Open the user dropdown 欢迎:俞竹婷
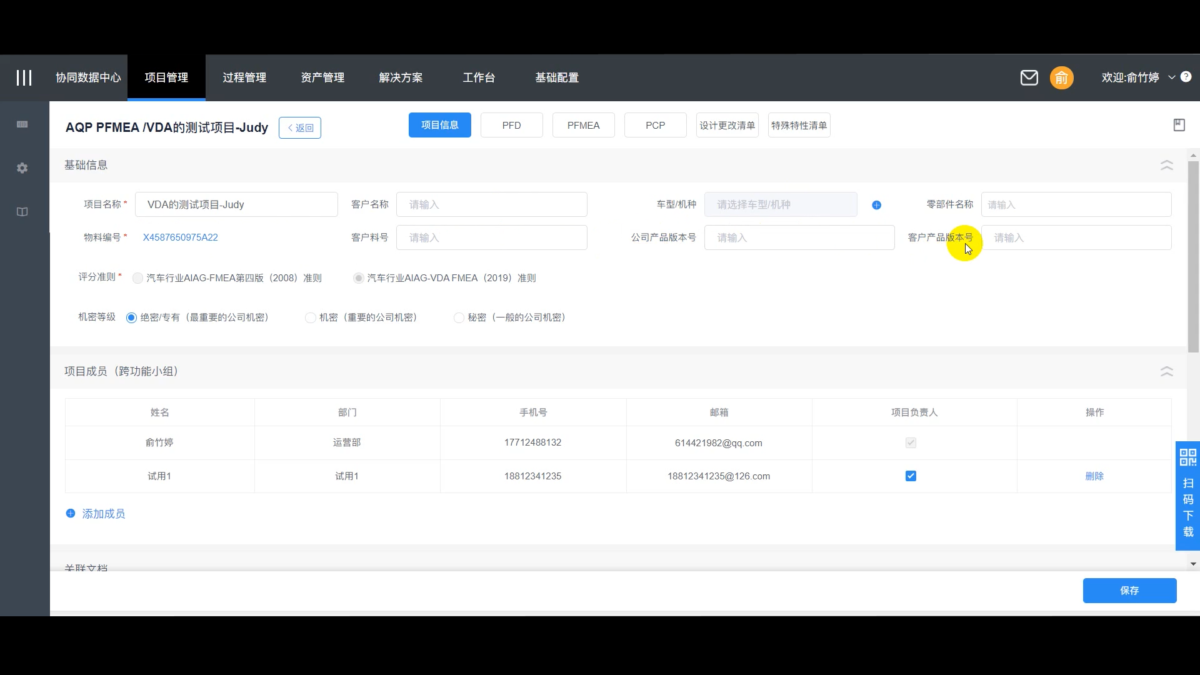The image size is (1200, 675). click(1138, 78)
